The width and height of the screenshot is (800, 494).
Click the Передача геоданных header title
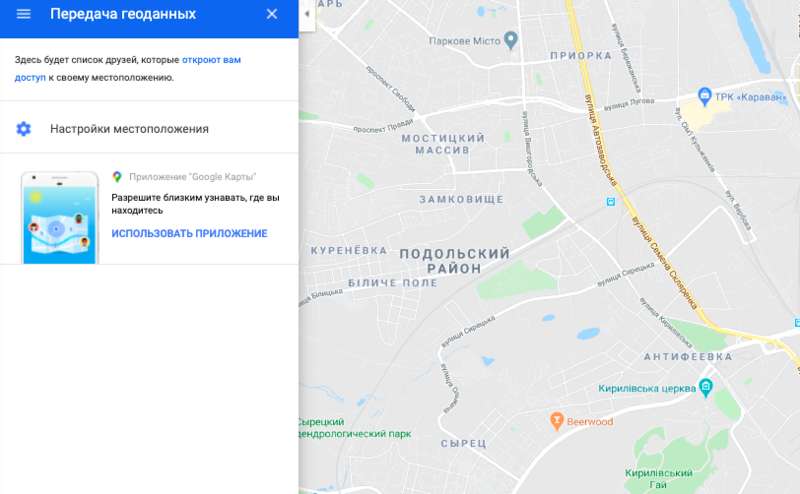point(123,14)
